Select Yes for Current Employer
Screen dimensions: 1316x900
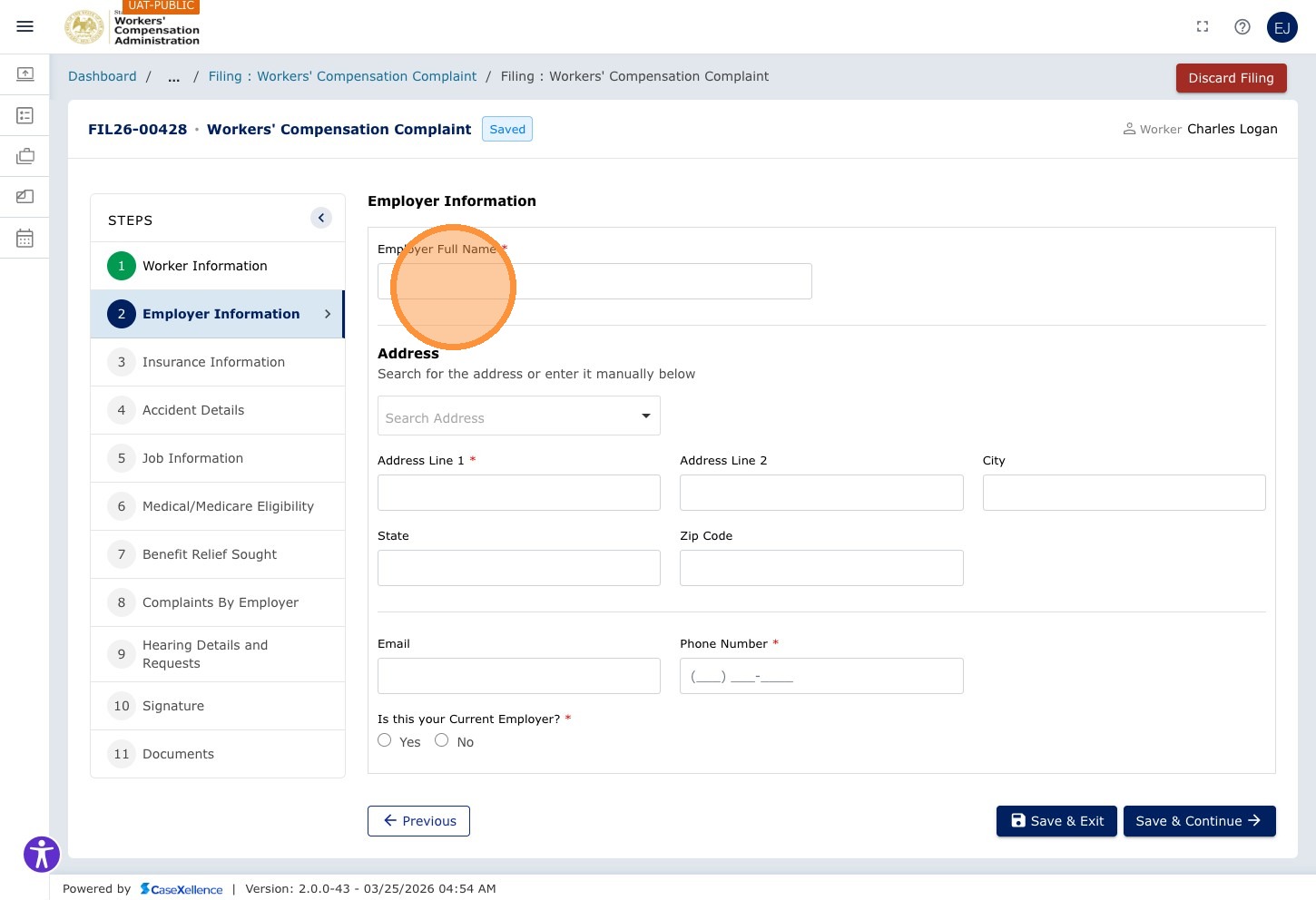[385, 740]
